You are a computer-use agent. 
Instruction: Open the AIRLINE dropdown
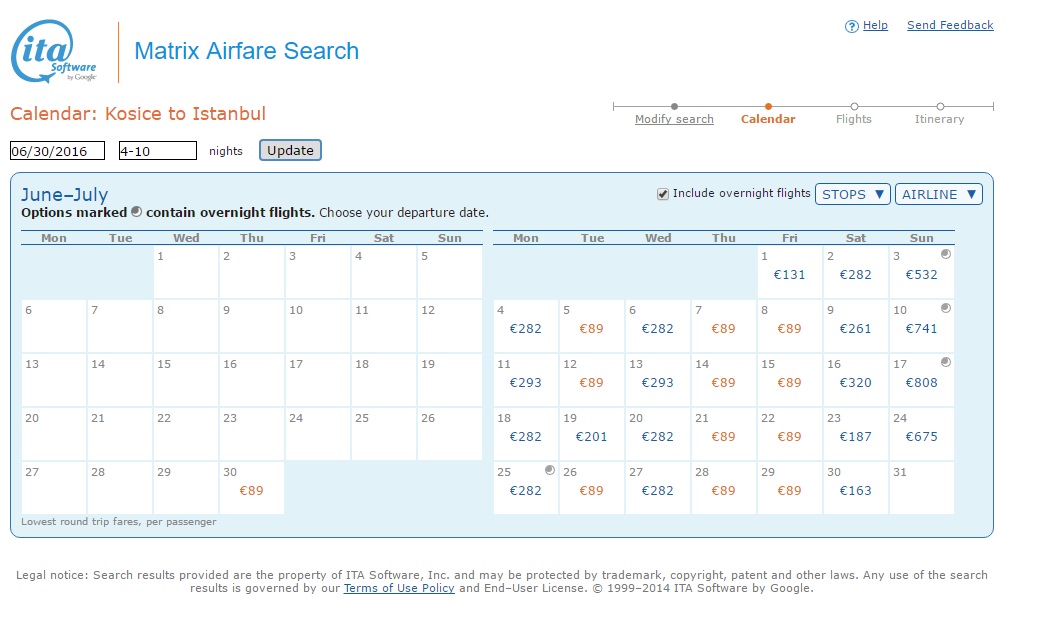click(x=939, y=194)
